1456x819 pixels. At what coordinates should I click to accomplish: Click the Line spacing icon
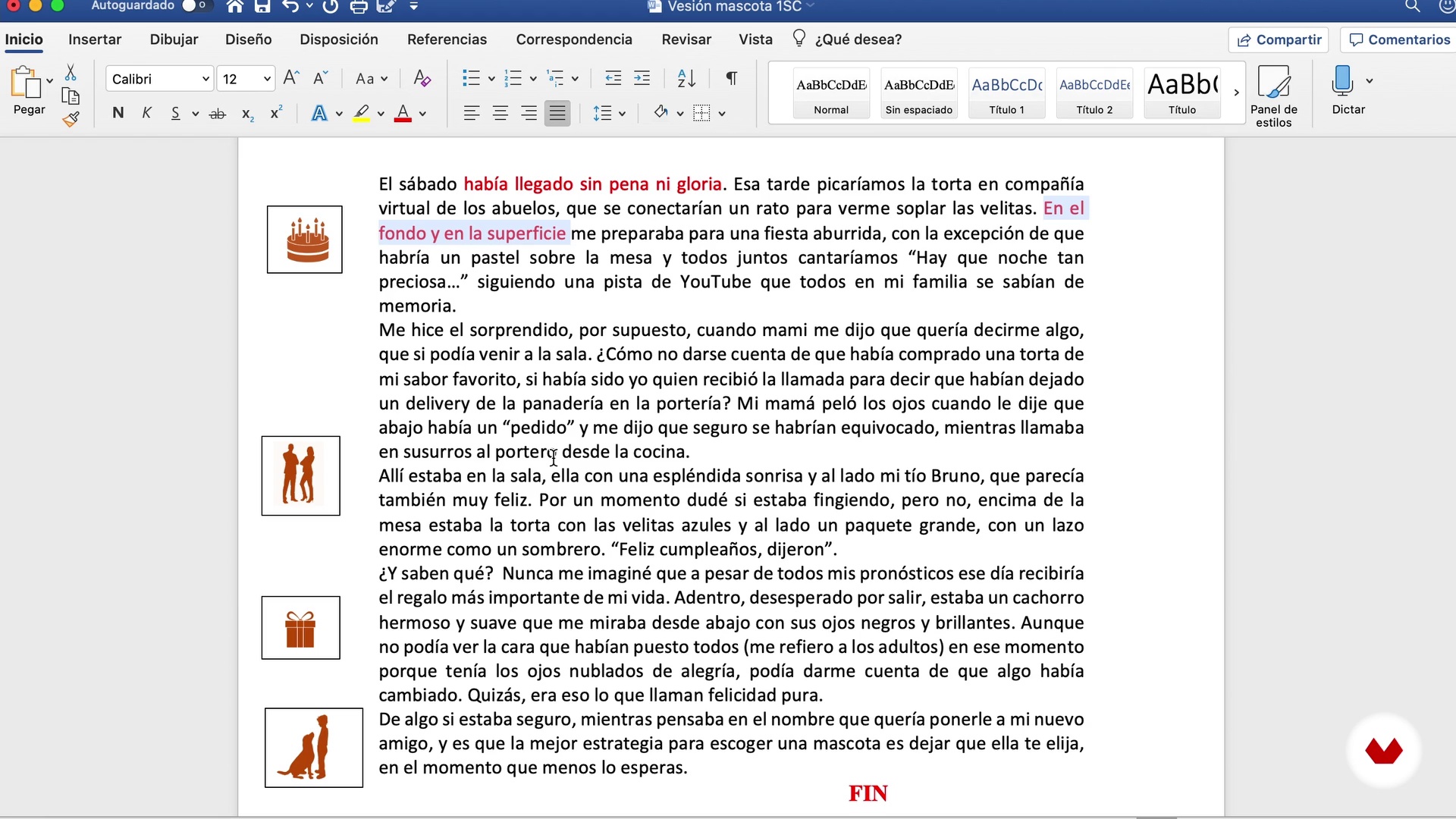pos(603,114)
